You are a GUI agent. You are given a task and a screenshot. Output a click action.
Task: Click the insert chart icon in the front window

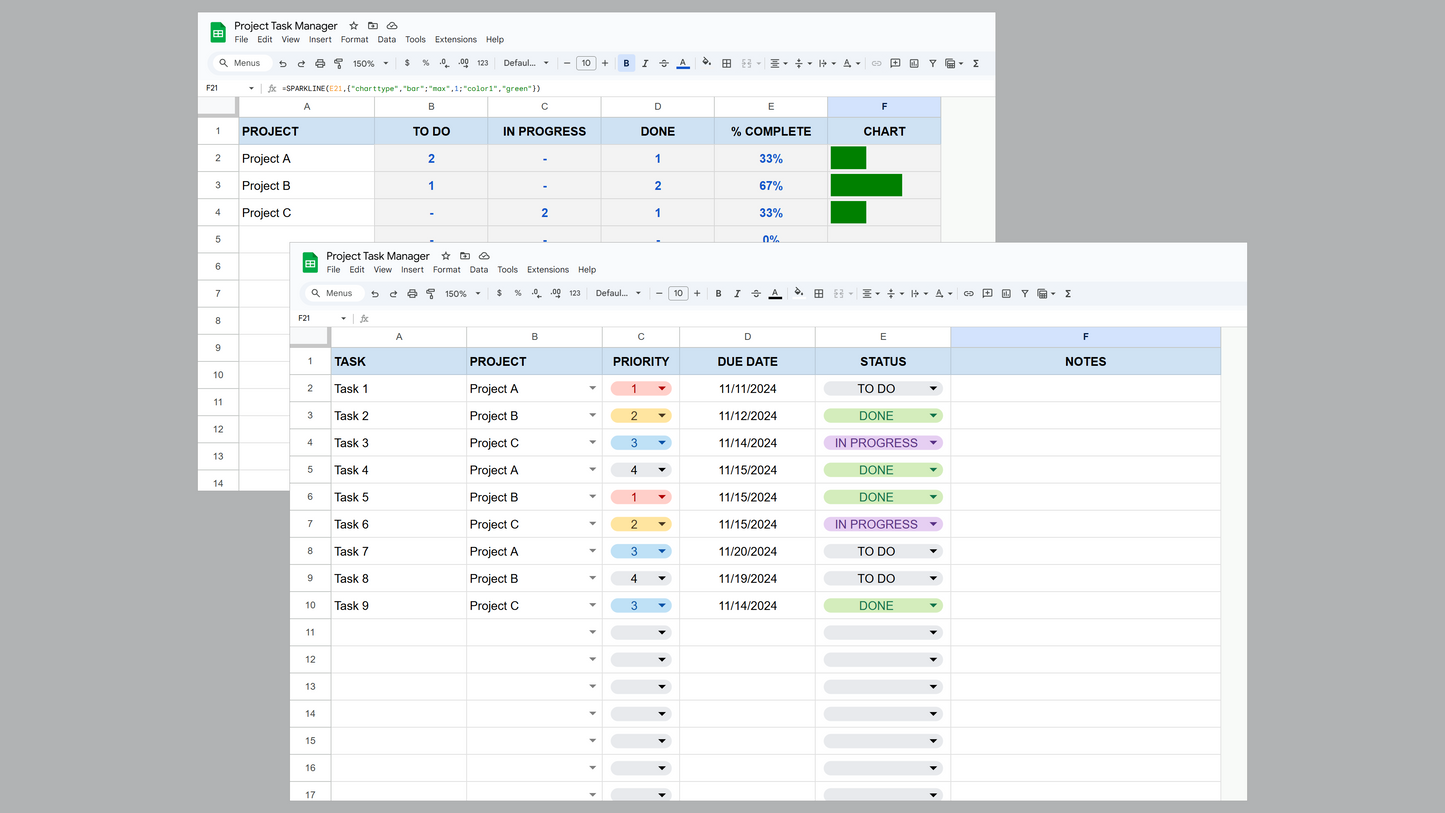pyautogui.click(x=1006, y=294)
